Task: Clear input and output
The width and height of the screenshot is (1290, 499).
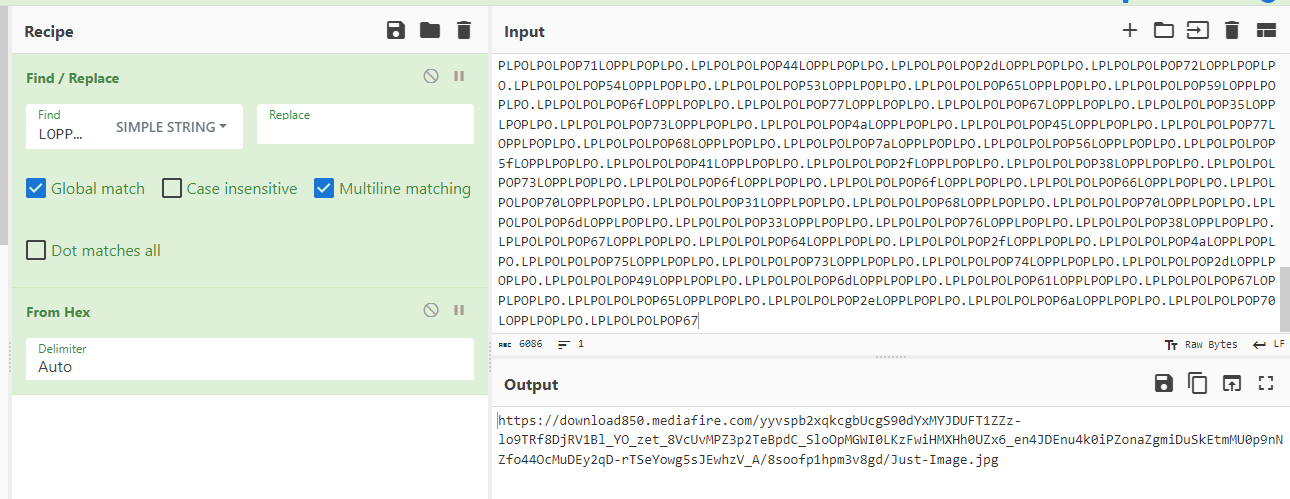Action: coord(1232,31)
